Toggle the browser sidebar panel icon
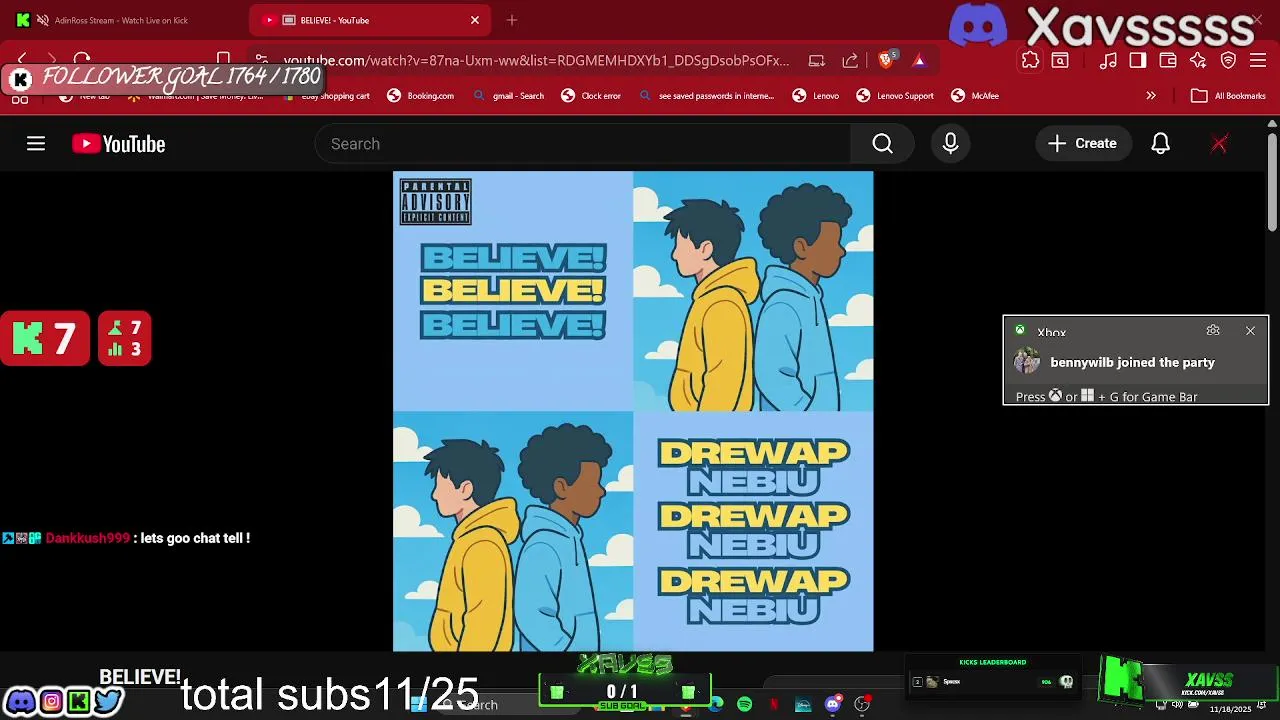The height and width of the screenshot is (720, 1280). click(x=1138, y=60)
